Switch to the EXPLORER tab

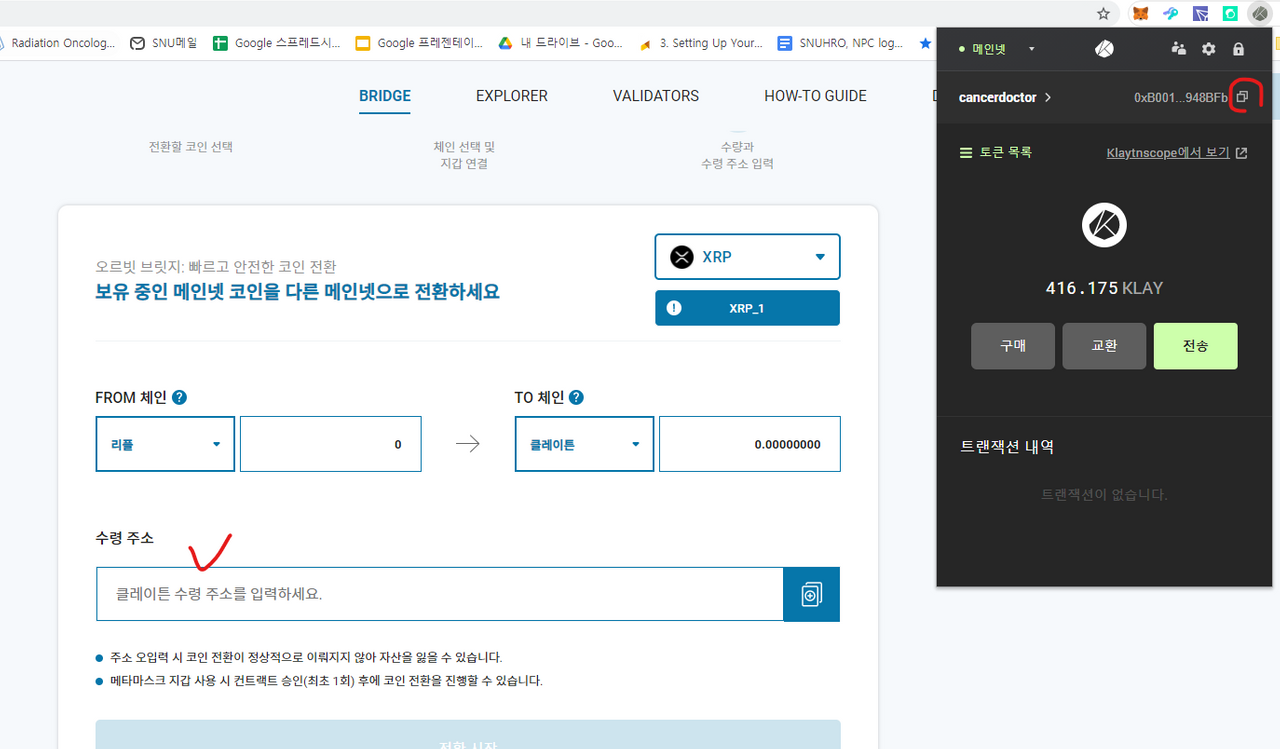[511, 95]
